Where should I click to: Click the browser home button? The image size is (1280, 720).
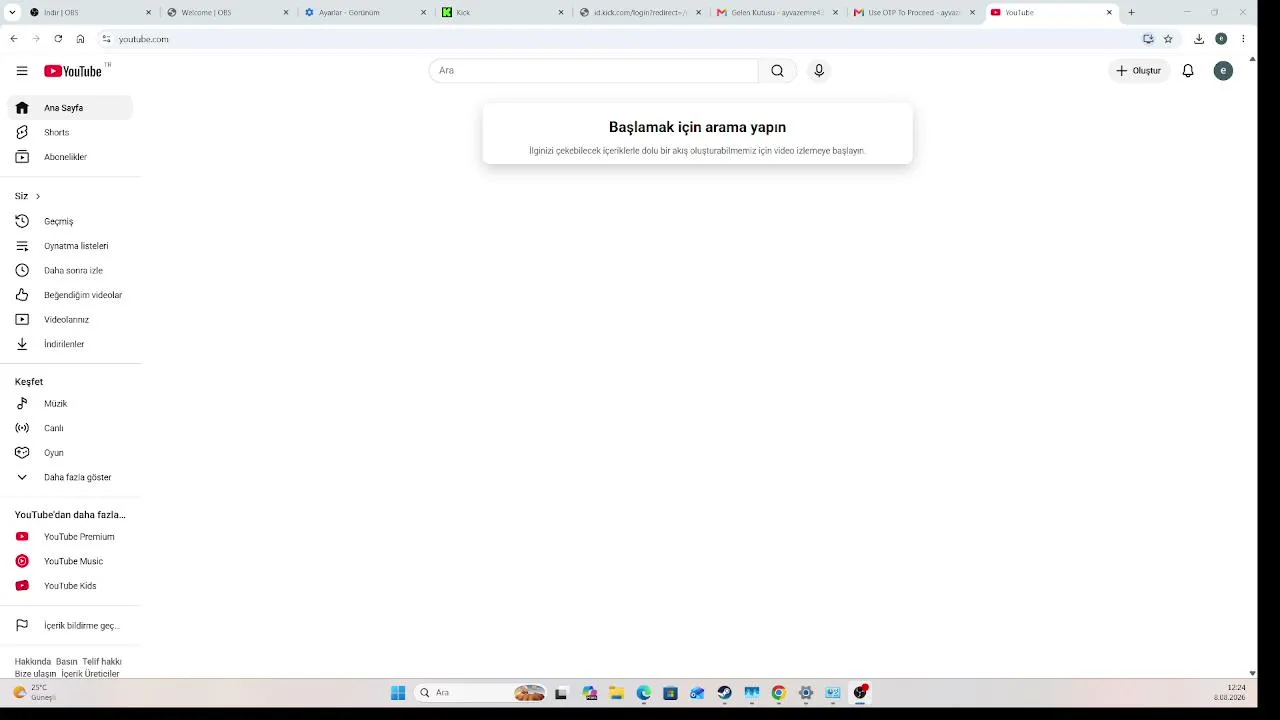(x=80, y=39)
